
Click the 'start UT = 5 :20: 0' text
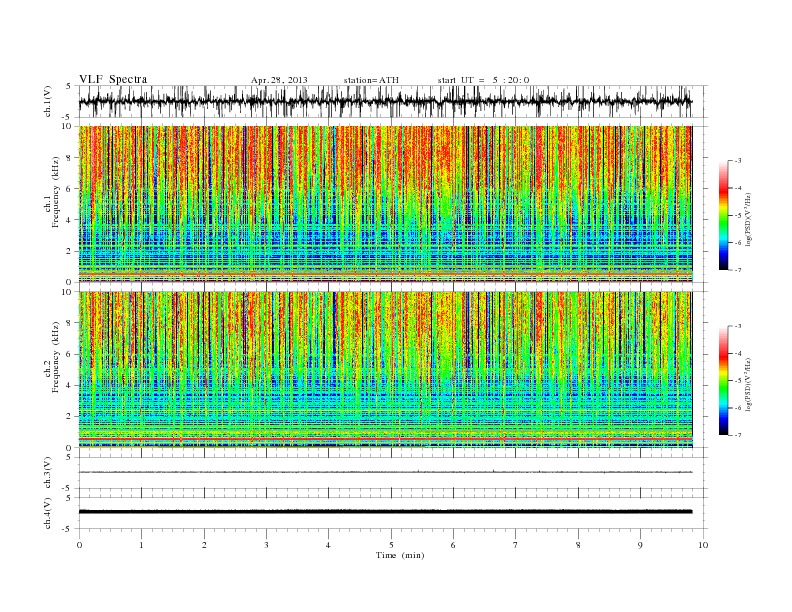(483, 80)
